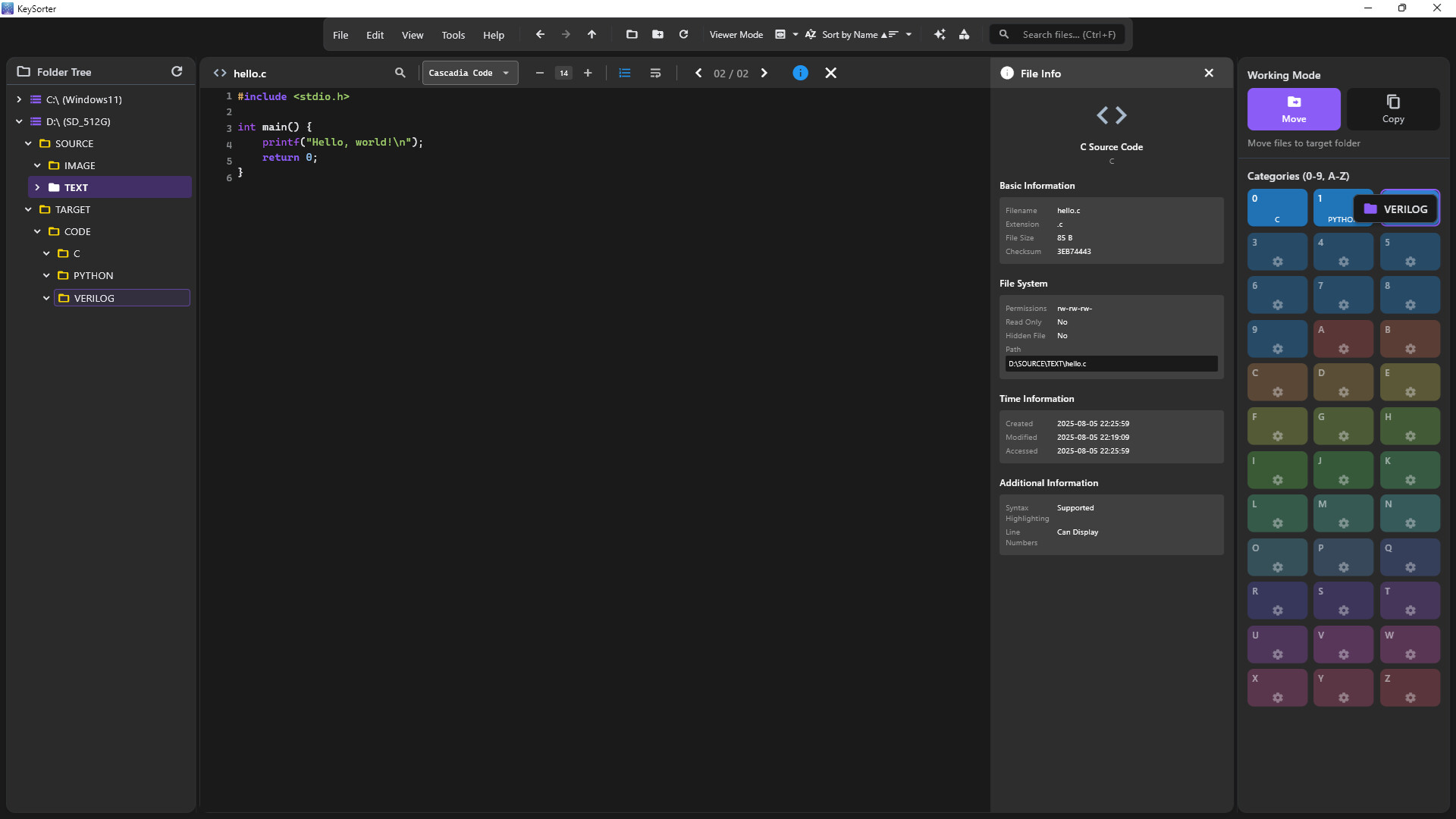Open the View menu
This screenshot has height=819, width=1456.
(412, 34)
